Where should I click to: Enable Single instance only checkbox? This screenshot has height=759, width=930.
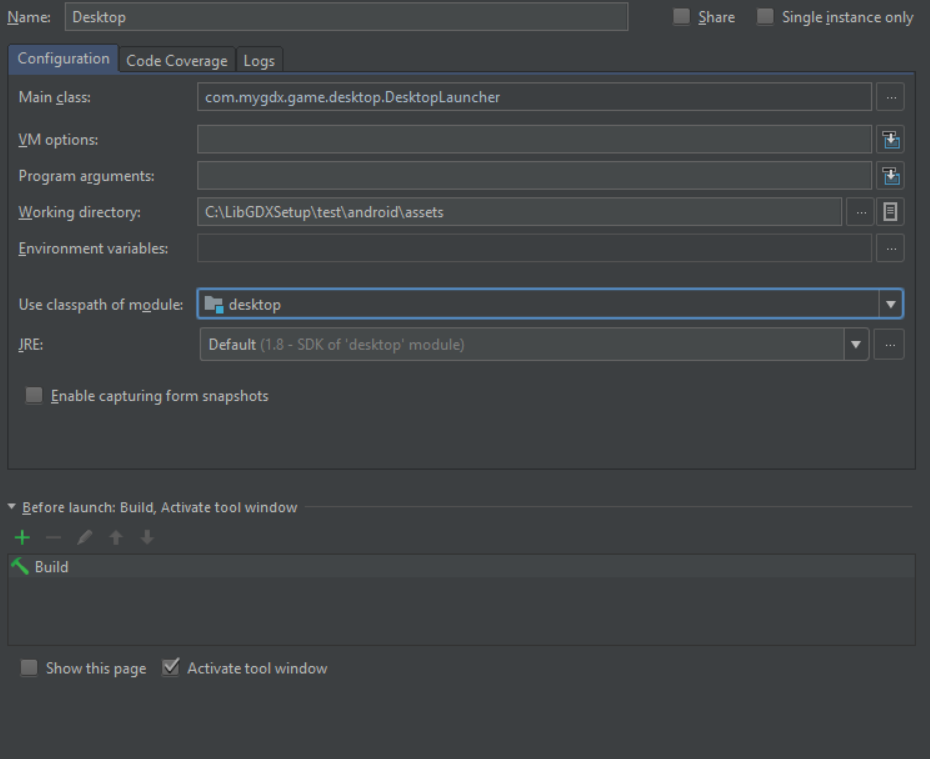coord(765,17)
